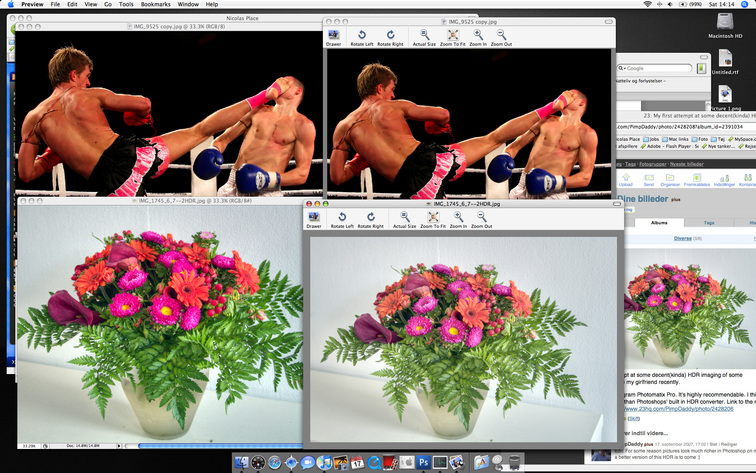The height and width of the screenshot is (473, 756).
Task: Zoom In on IMG_9525 copy.jpg Preview window
Action: [478, 38]
